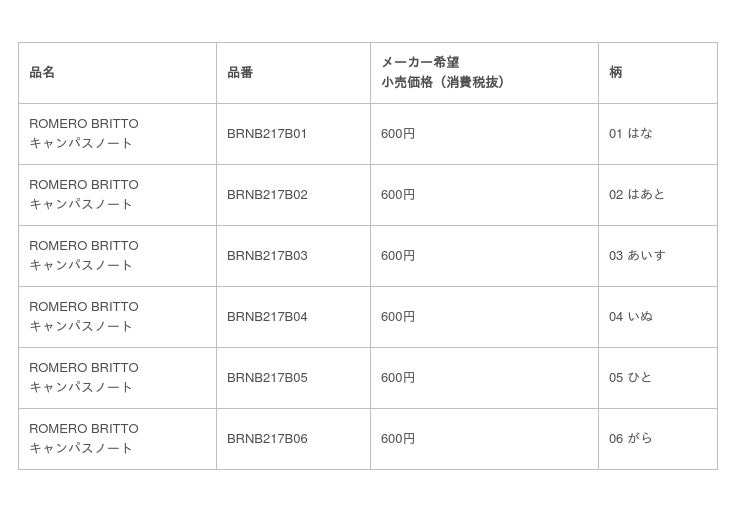The width and height of the screenshot is (740, 510).
Task: Select product code BRNB217B01
Action: (267, 133)
